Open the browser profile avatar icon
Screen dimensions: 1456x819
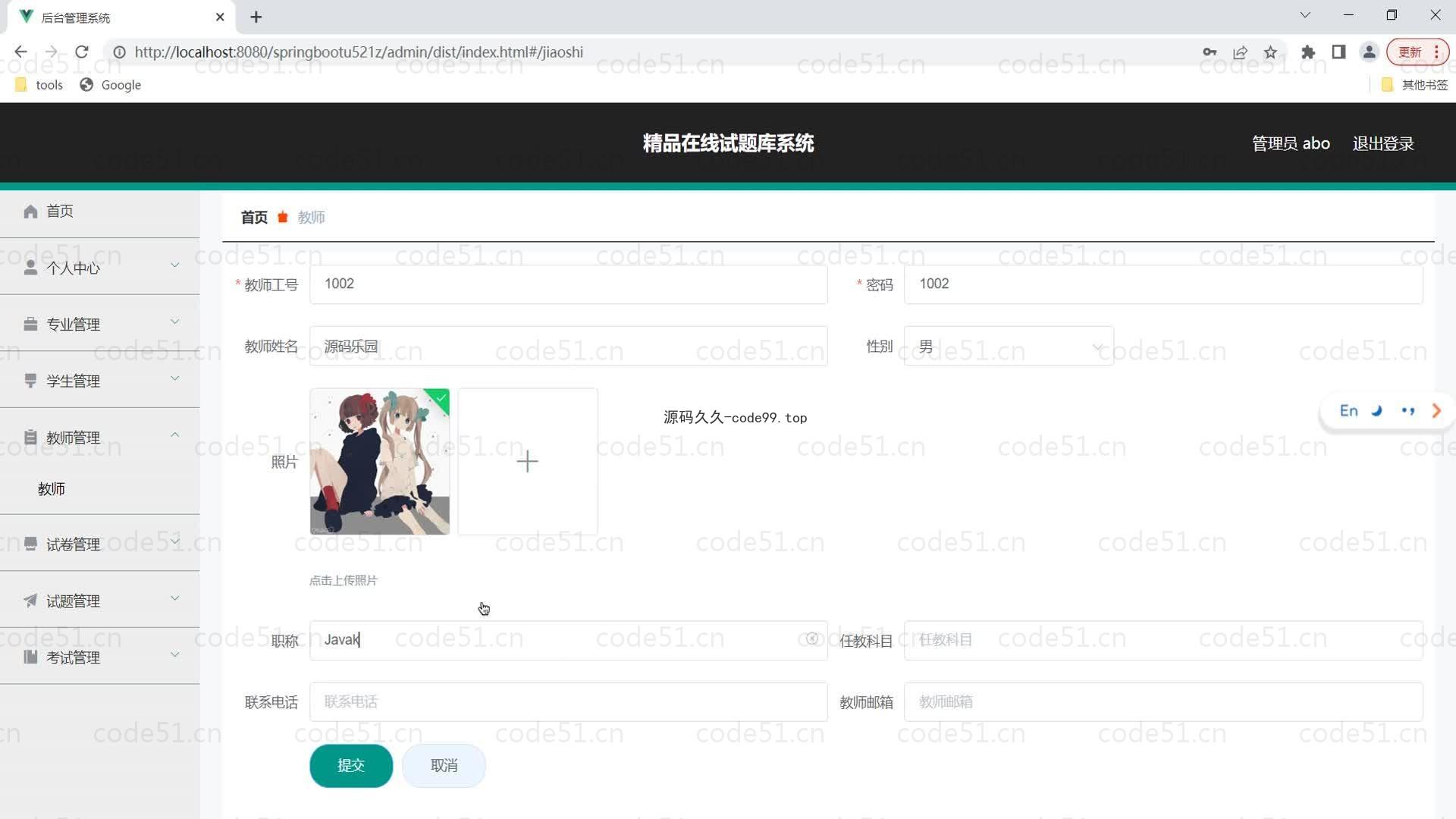coord(1370,52)
